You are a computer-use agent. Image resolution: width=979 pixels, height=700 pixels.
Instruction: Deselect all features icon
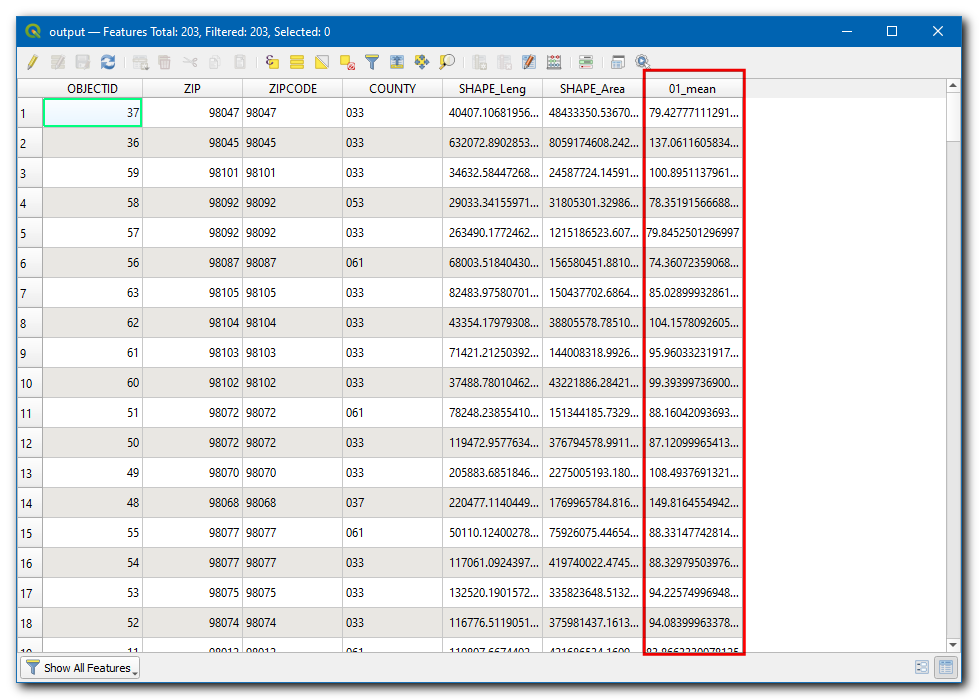(347, 62)
